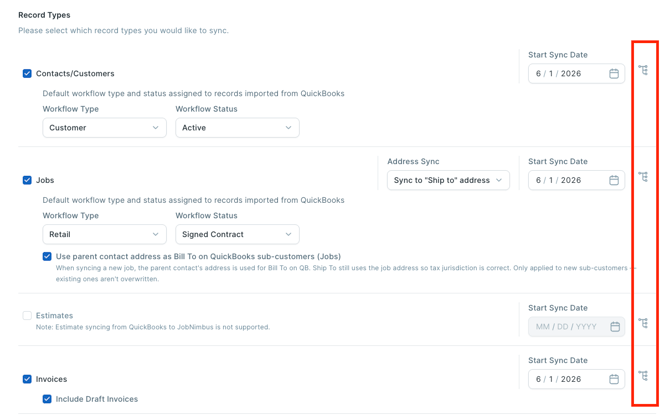670x415 pixels.
Task: Open calendar picker for Estimates sync date
Action: pyautogui.click(x=615, y=327)
